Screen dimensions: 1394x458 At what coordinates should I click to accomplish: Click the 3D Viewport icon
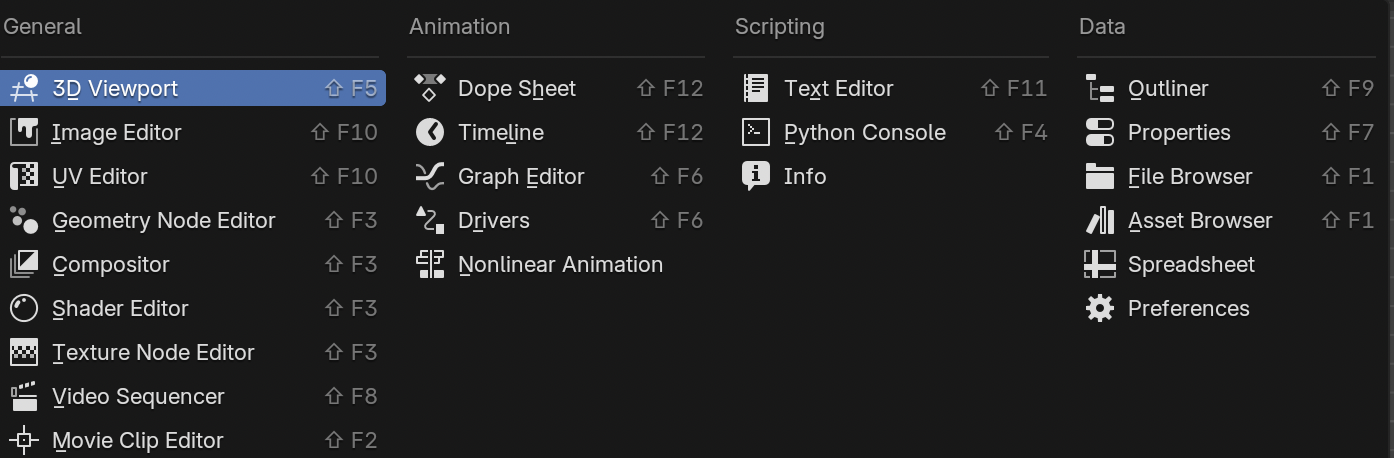coord(24,88)
